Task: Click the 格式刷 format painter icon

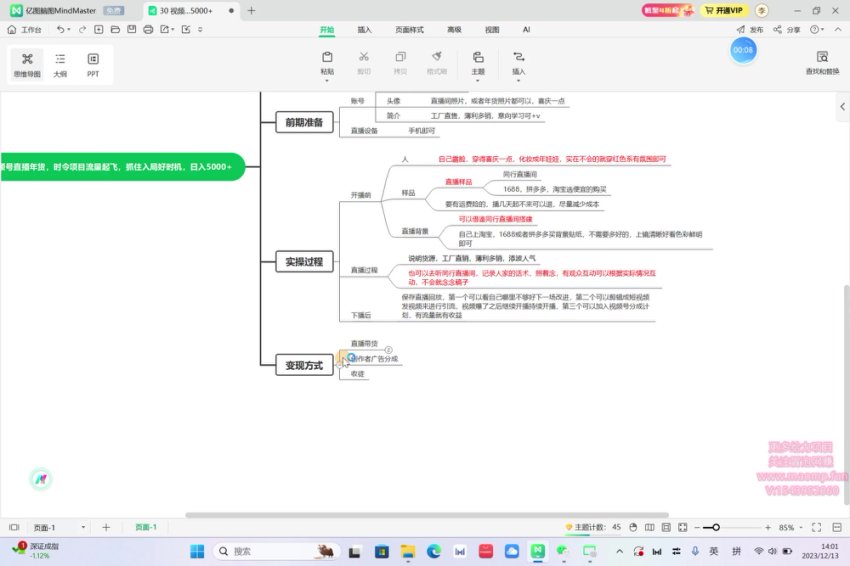Action: coord(436,62)
